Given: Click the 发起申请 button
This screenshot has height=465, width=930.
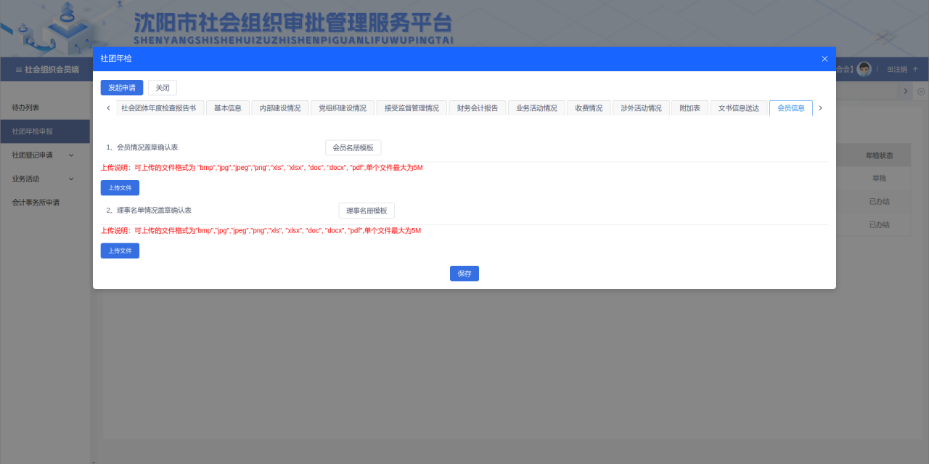Looking at the screenshot, I should (x=121, y=87).
